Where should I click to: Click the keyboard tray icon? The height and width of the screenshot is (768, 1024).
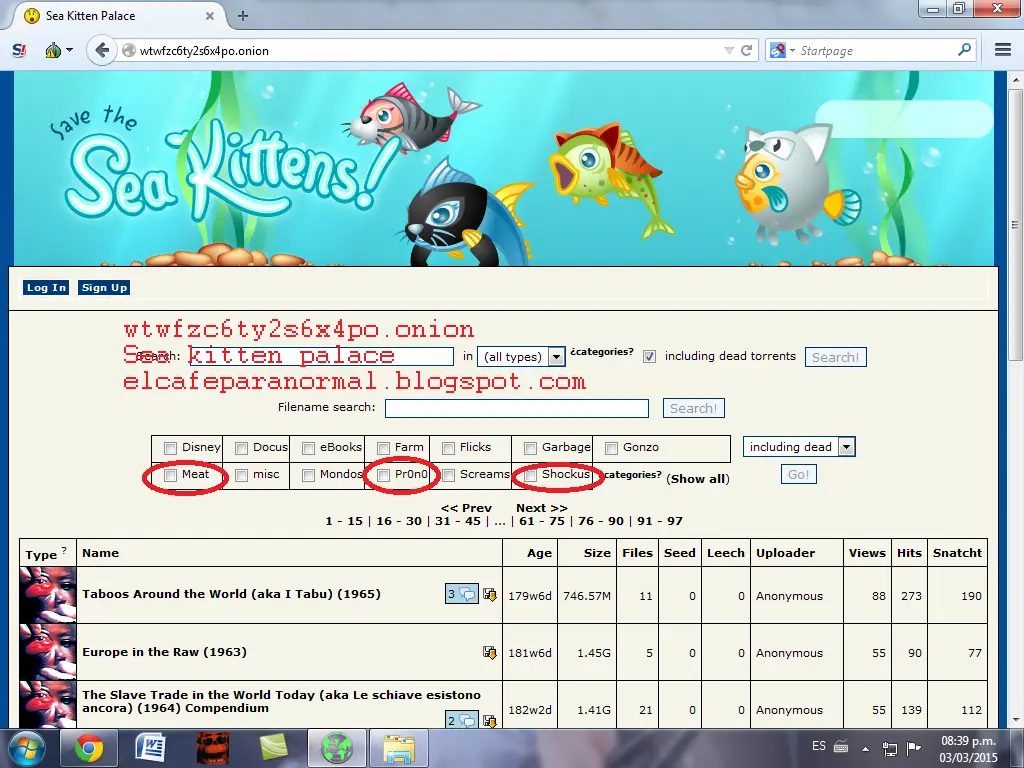[841, 746]
